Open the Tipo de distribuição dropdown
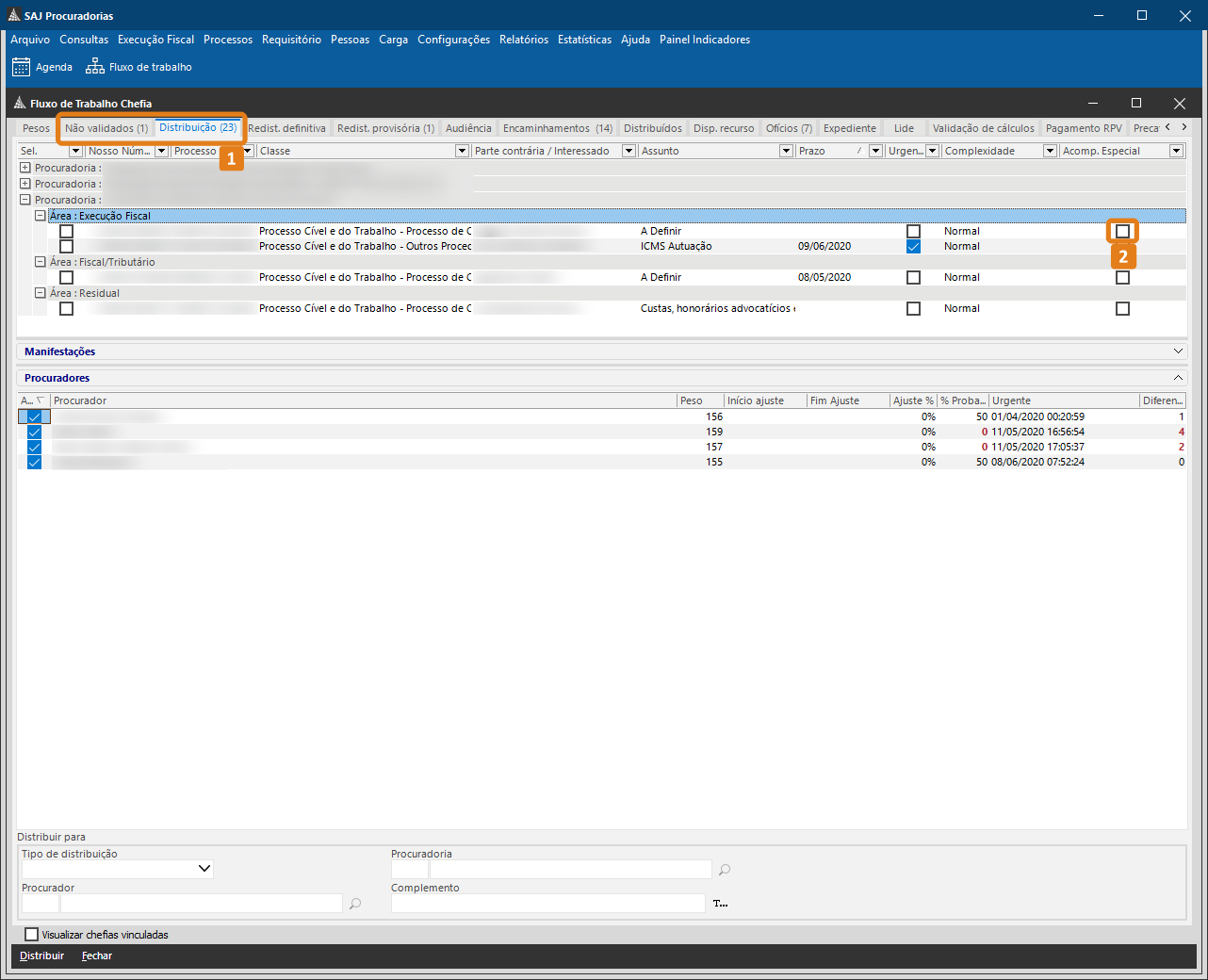The image size is (1208, 980). pos(204,869)
